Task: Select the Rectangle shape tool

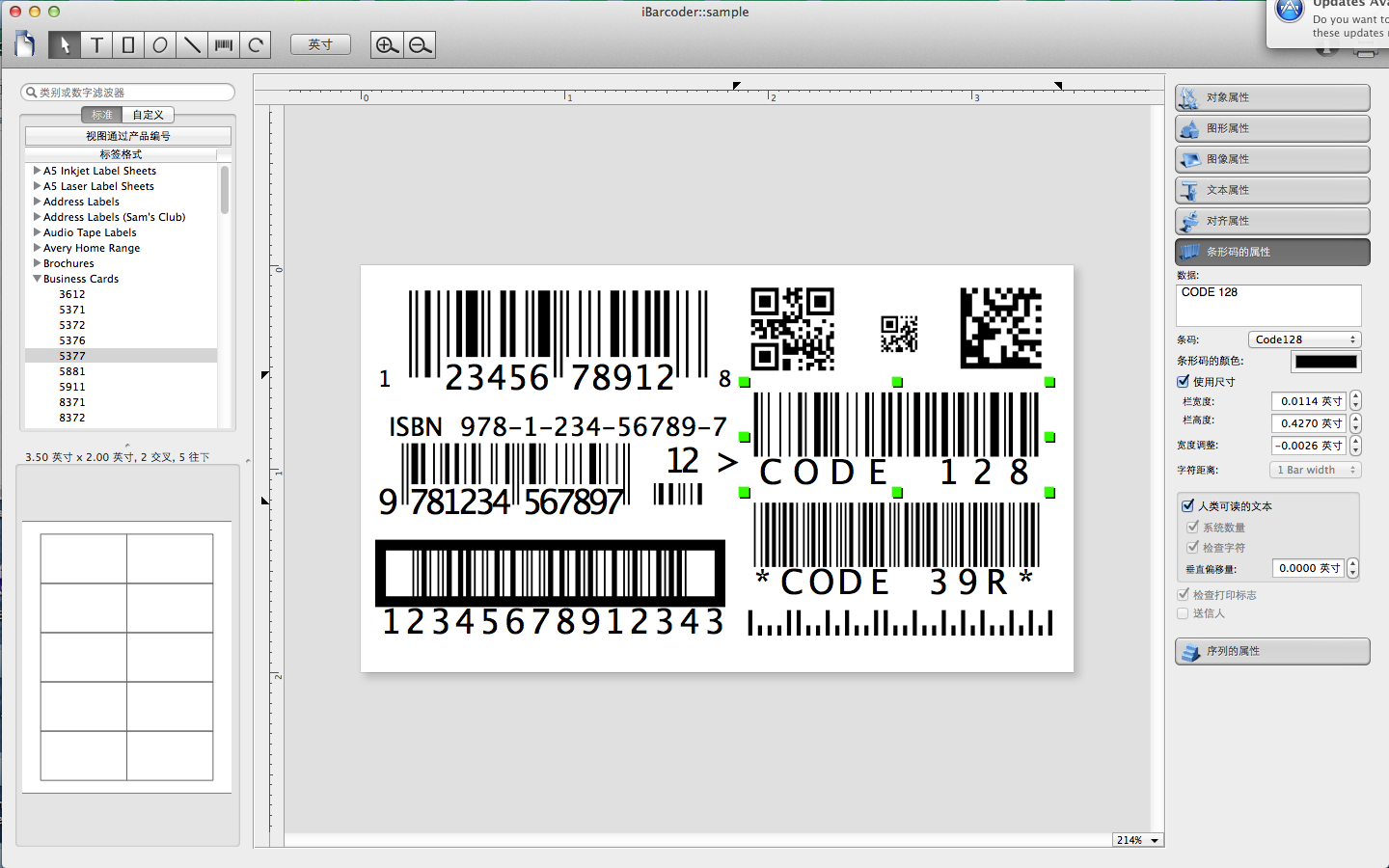Action: pos(128,45)
